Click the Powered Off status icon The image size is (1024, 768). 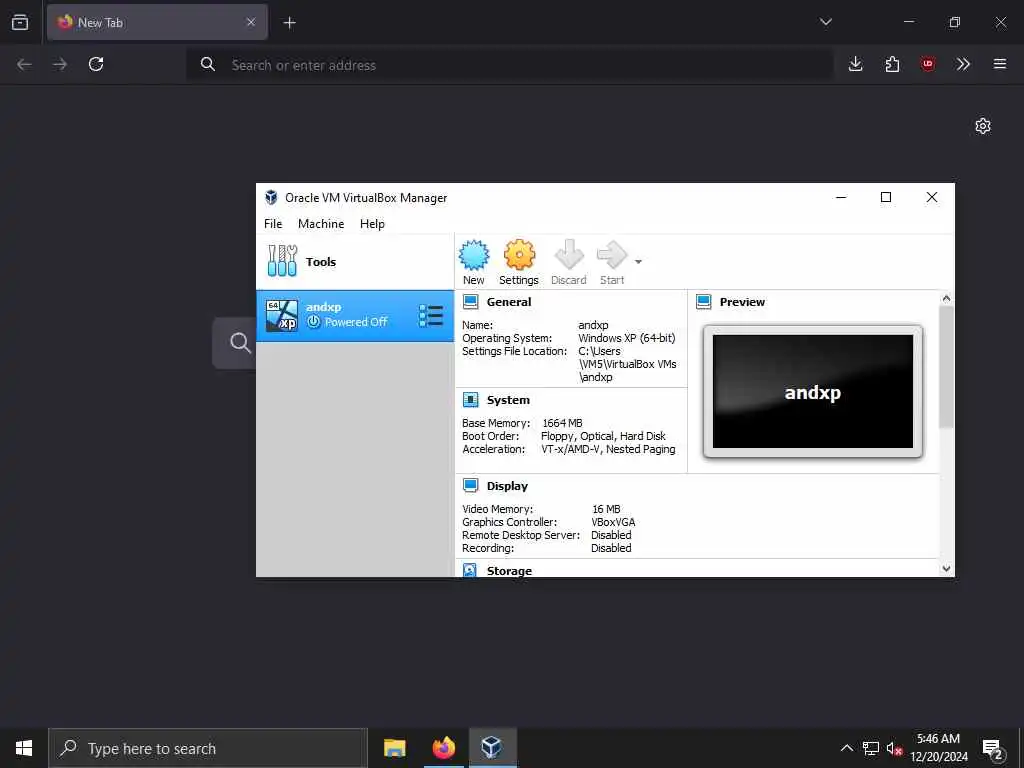coord(313,321)
